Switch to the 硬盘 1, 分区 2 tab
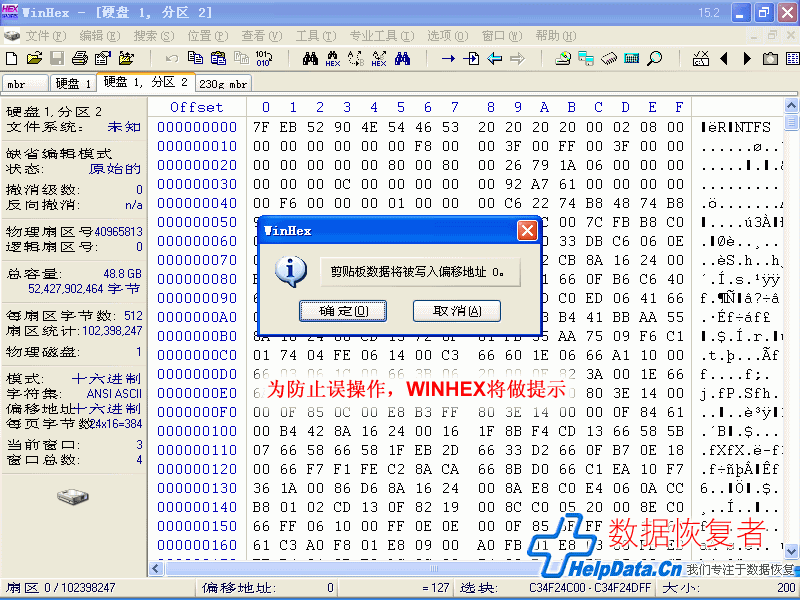The image size is (800, 600). 146,82
